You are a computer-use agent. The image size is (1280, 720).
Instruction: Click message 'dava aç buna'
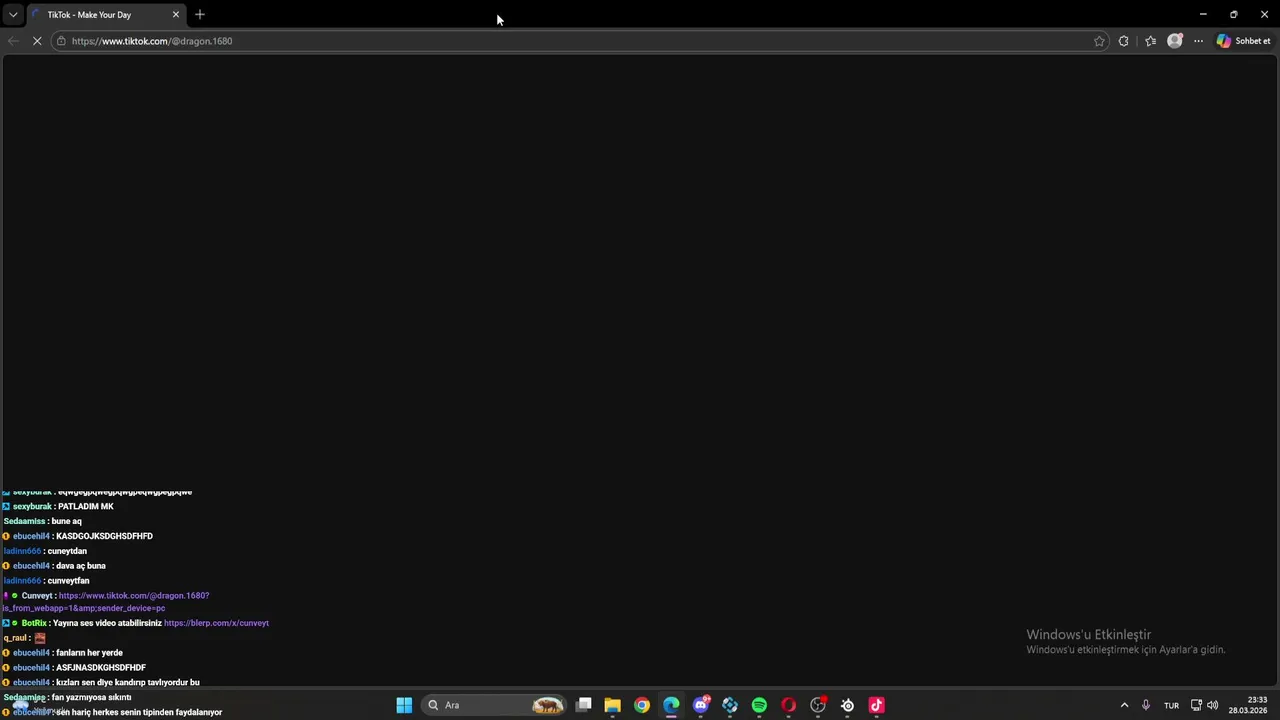[81, 566]
